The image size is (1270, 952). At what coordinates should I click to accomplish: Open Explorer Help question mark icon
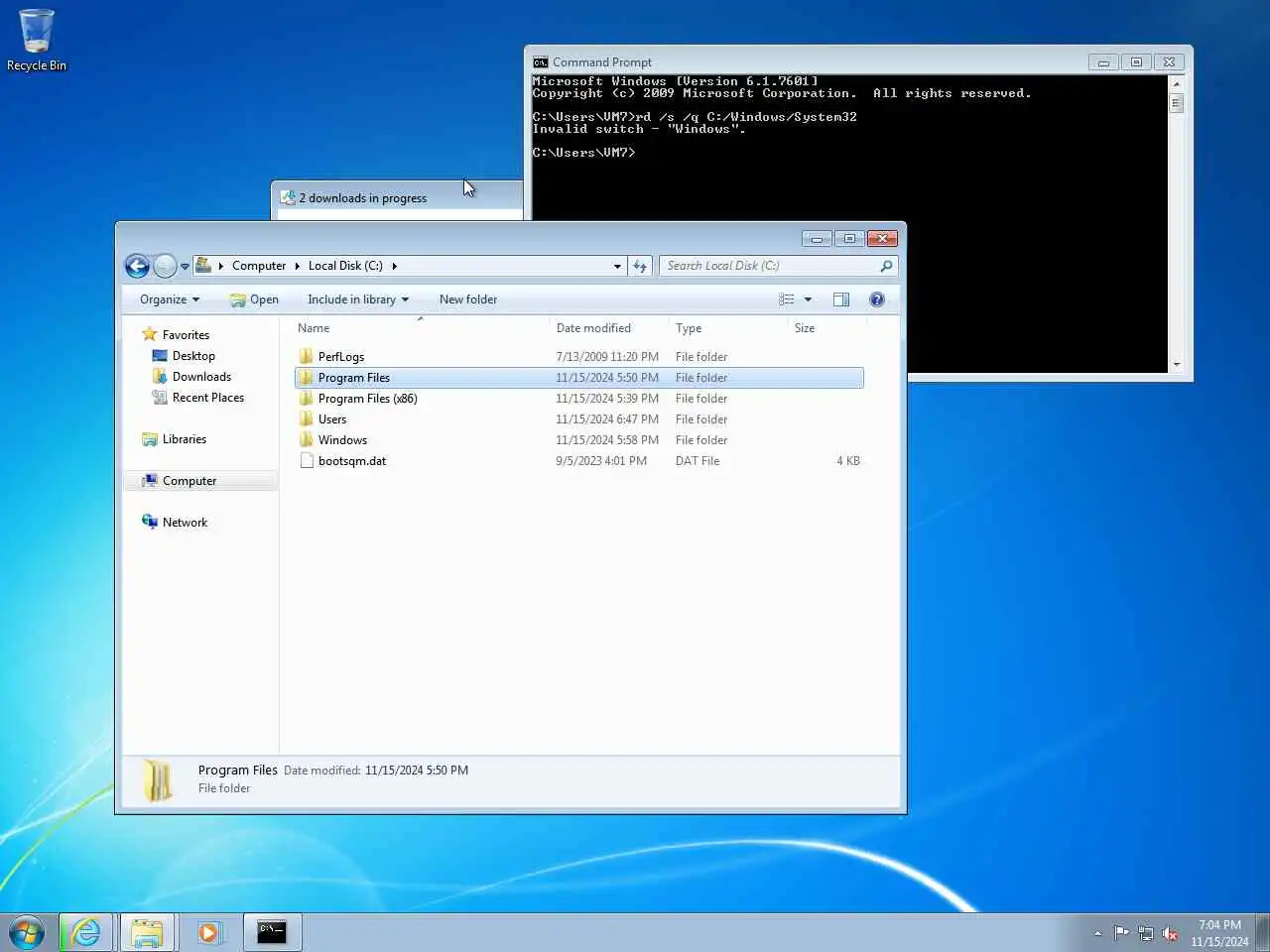click(x=877, y=299)
